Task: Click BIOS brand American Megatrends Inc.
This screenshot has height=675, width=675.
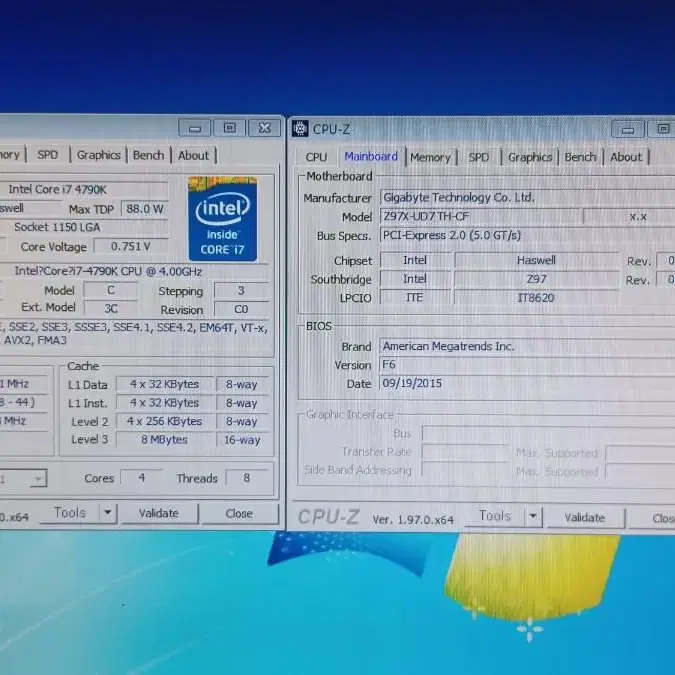Action: point(527,347)
